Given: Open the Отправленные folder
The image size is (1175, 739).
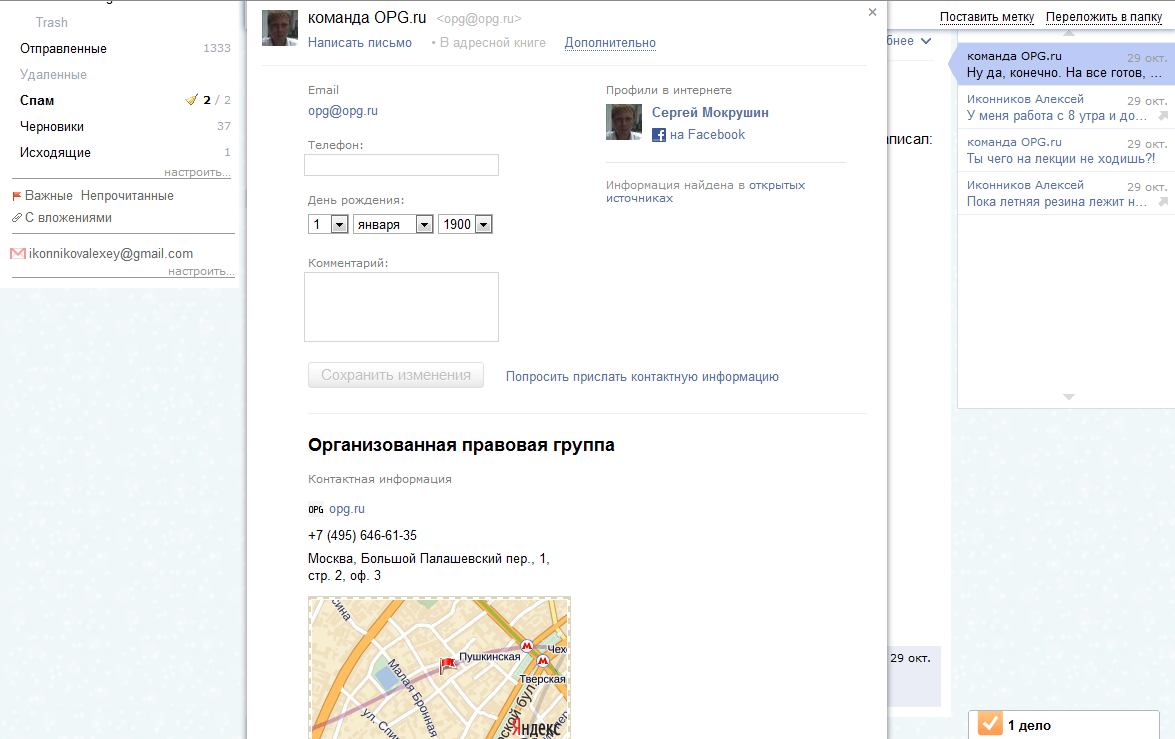Looking at the screenshot, I should [63, 49].
